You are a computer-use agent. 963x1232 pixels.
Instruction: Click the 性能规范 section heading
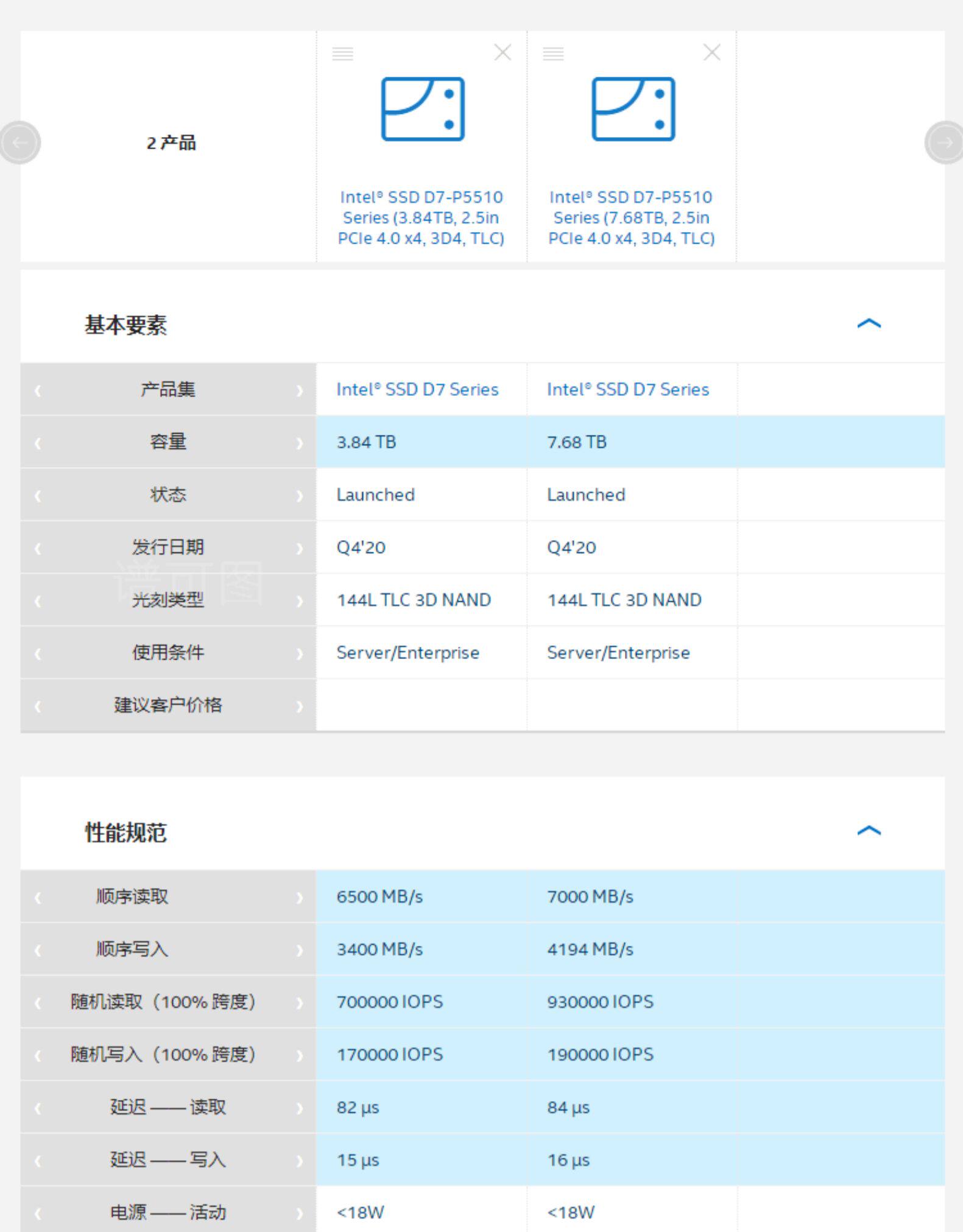[125, 832]
